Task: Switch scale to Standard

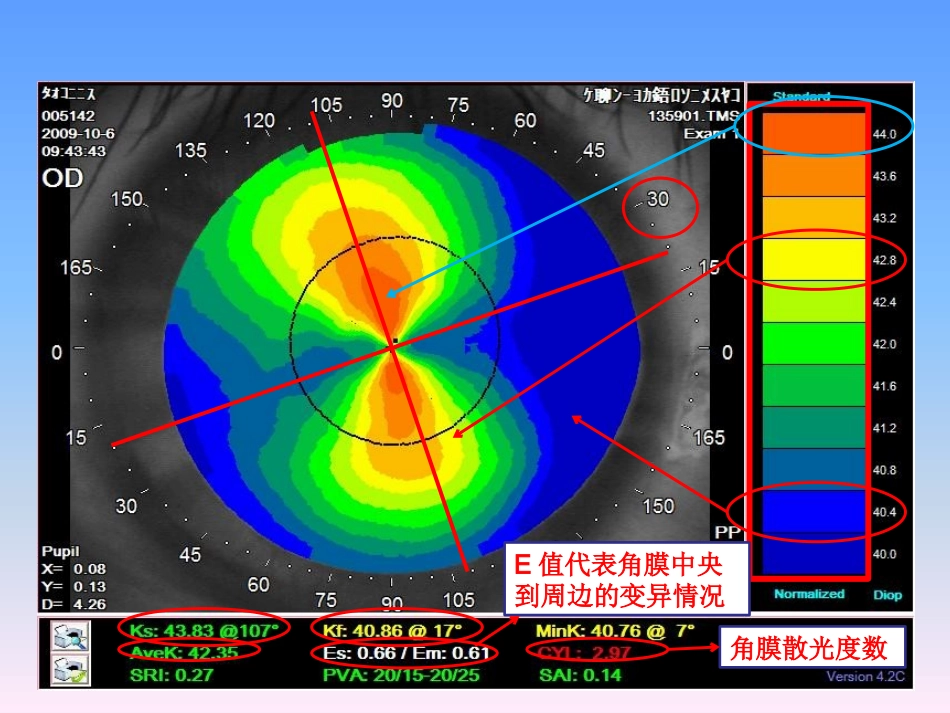Action: [801, 97]
